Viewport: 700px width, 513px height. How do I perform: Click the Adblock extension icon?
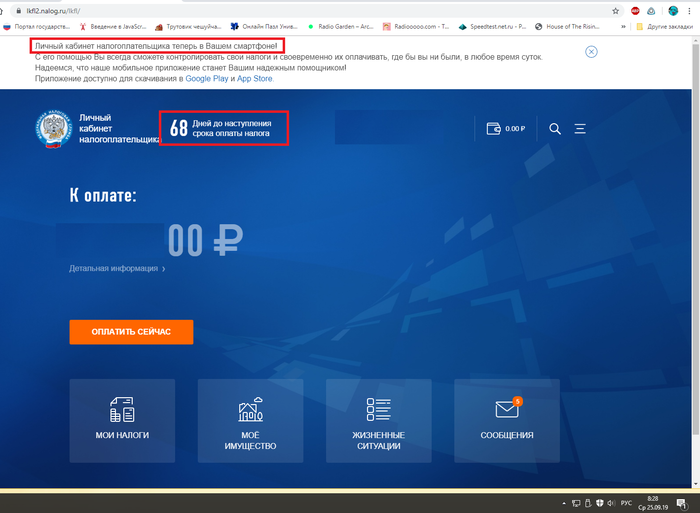(x=635, y=11)
